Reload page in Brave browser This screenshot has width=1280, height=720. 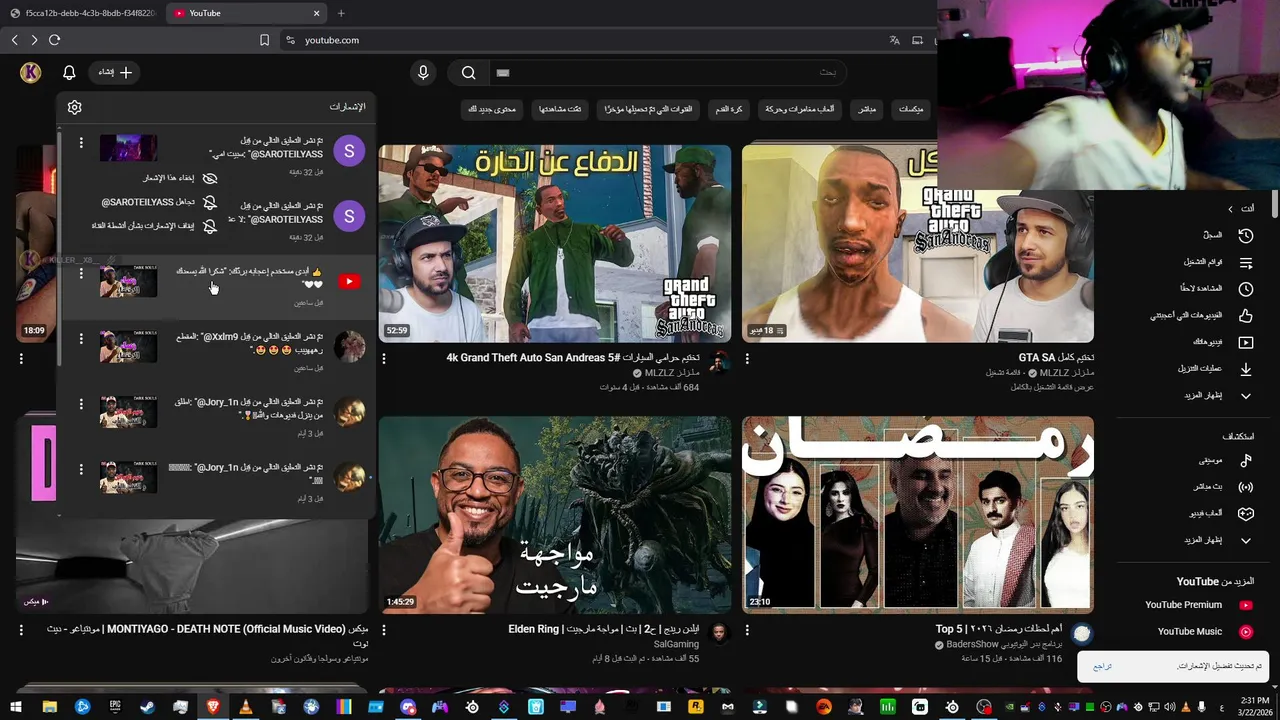pos(54,40)
